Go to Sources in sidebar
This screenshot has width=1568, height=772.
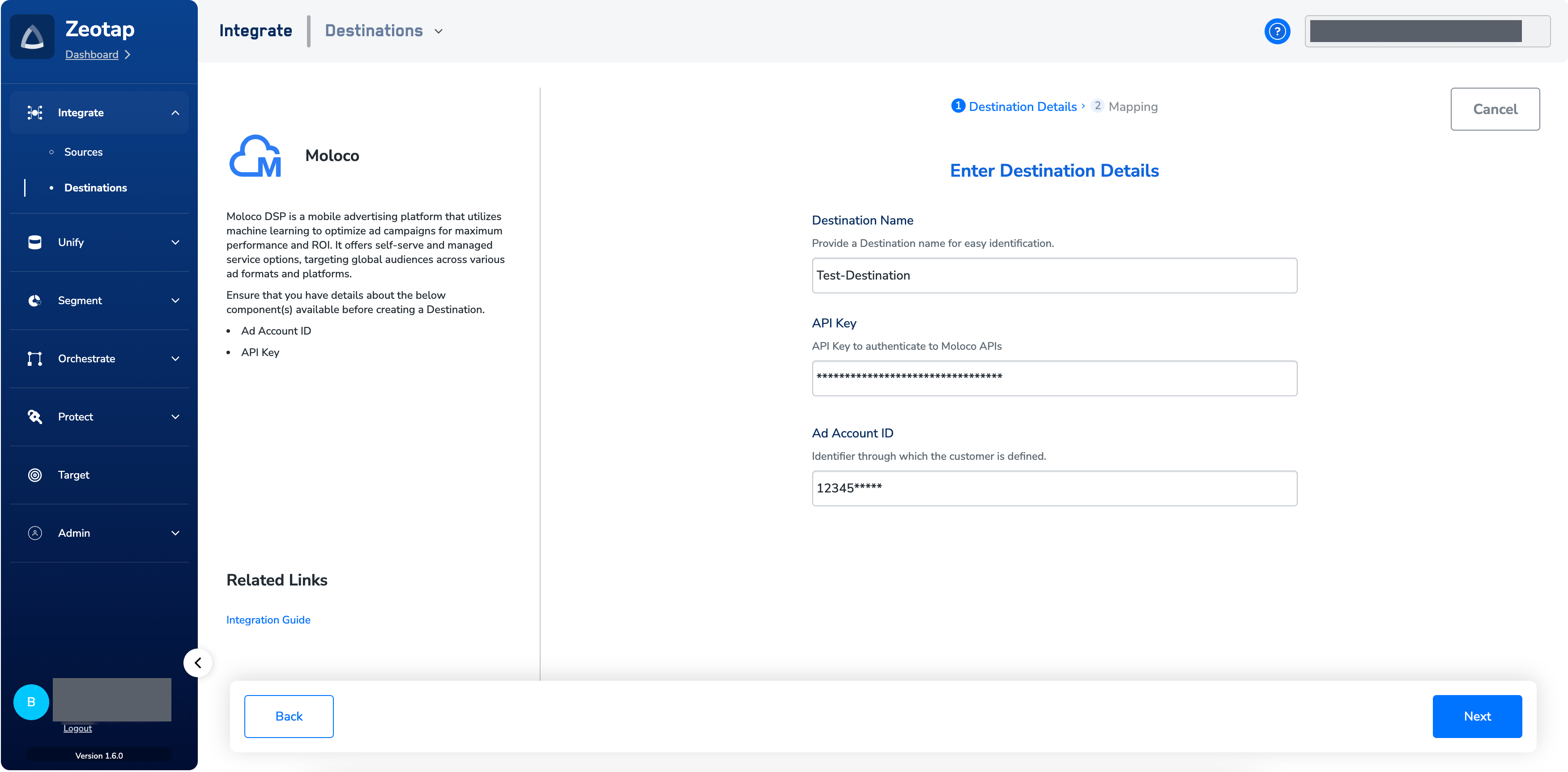point(83,152)
